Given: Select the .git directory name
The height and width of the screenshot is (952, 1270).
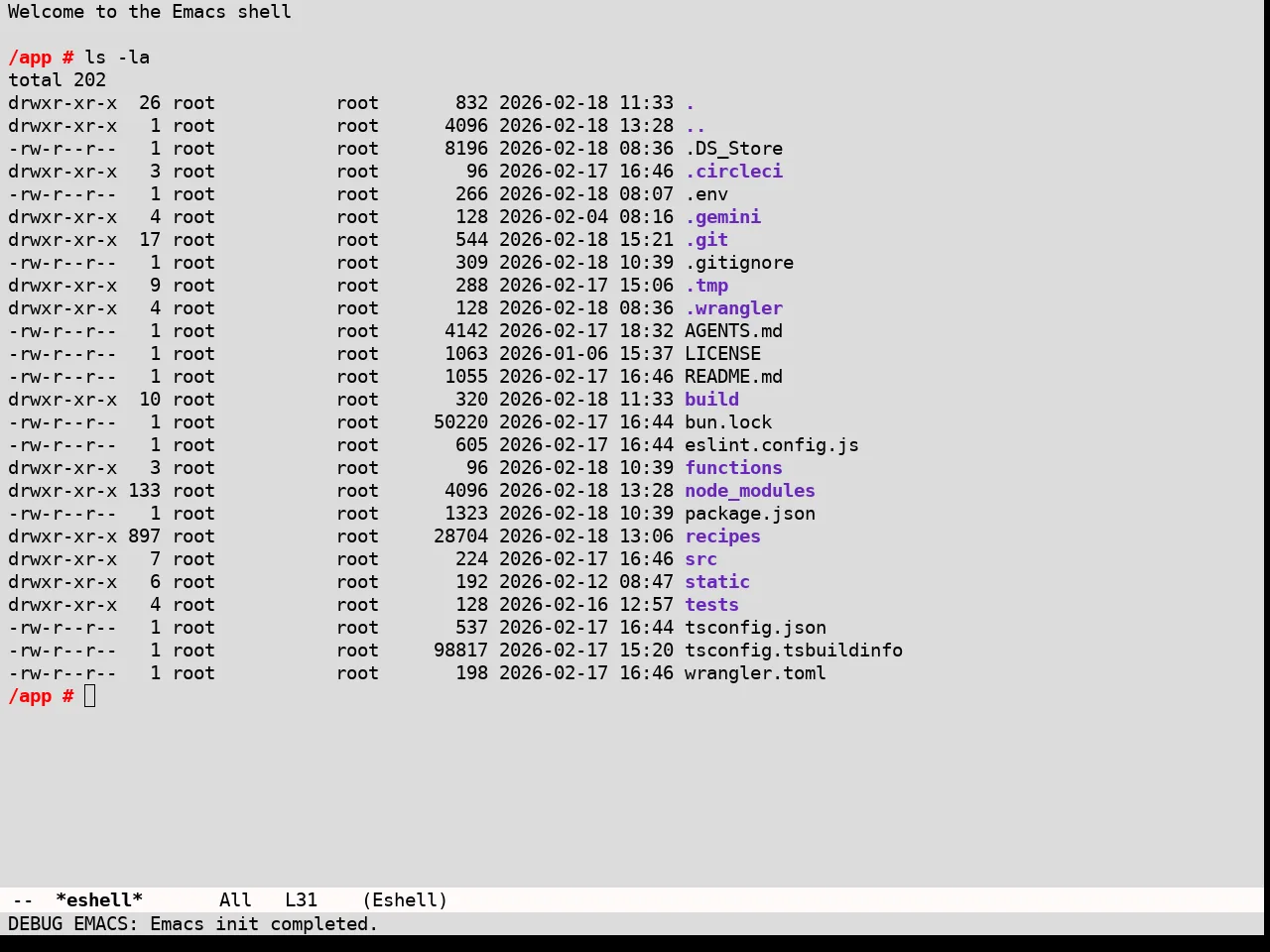Looking at the screenshot, I should 706,240.
